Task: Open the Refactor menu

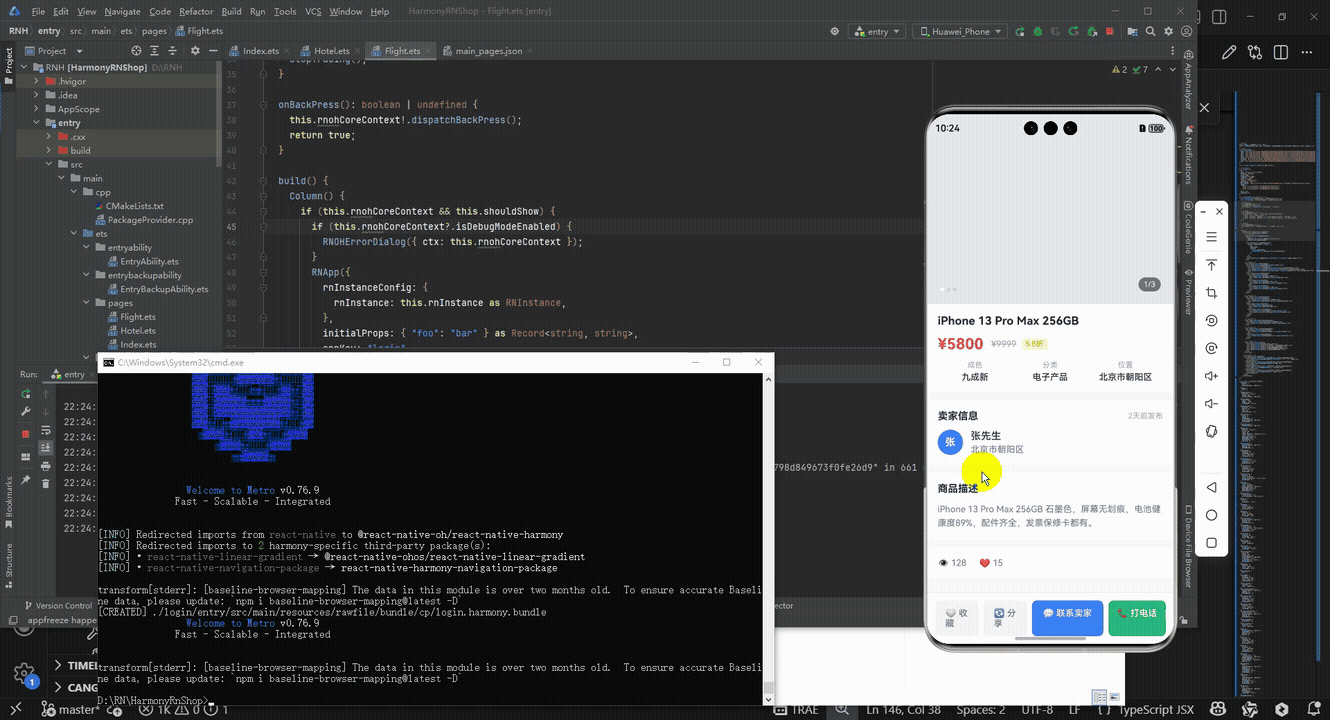Action: [196, 11]
